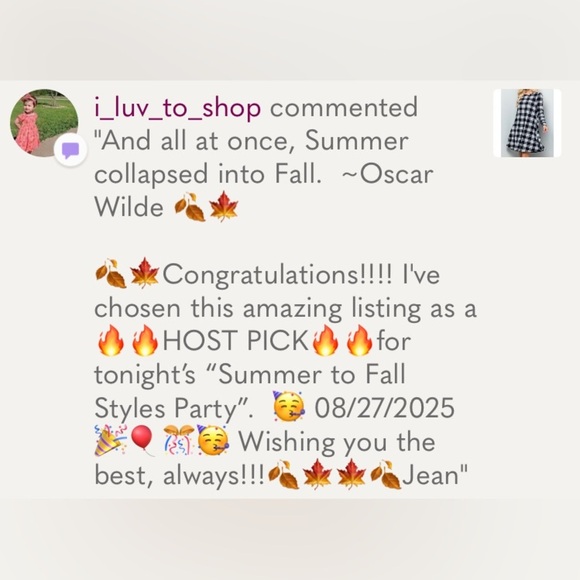Click the party popper emoji
The image size is (580, 580).
[x=111, y=440]
